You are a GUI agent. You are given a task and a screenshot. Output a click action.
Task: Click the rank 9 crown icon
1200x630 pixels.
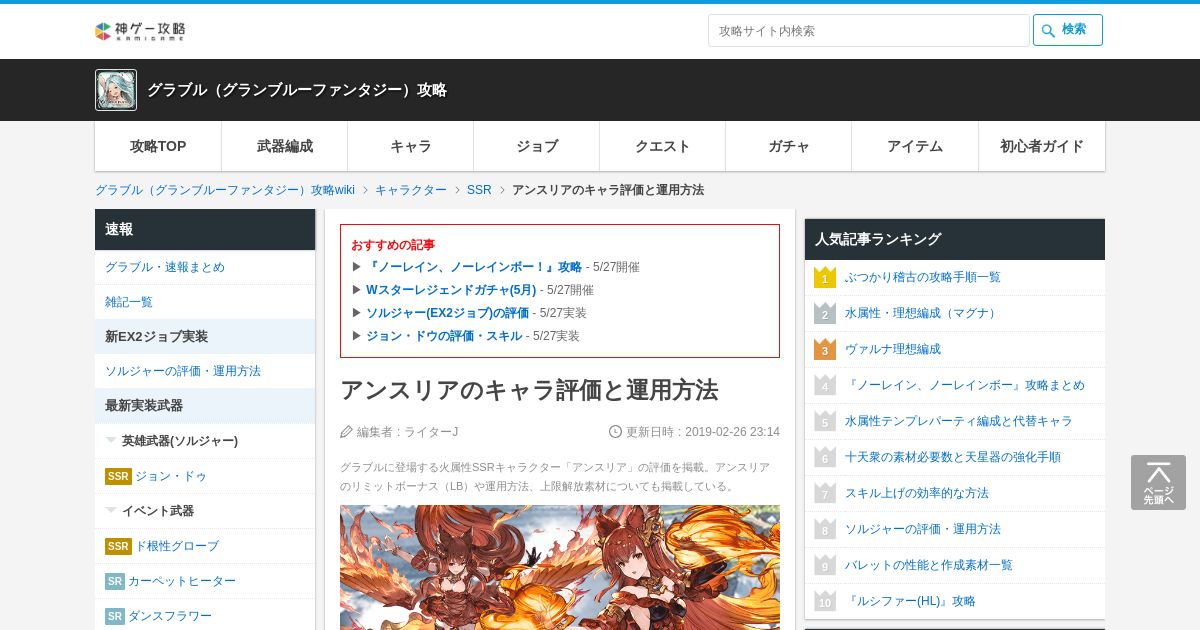click(825, 565)
